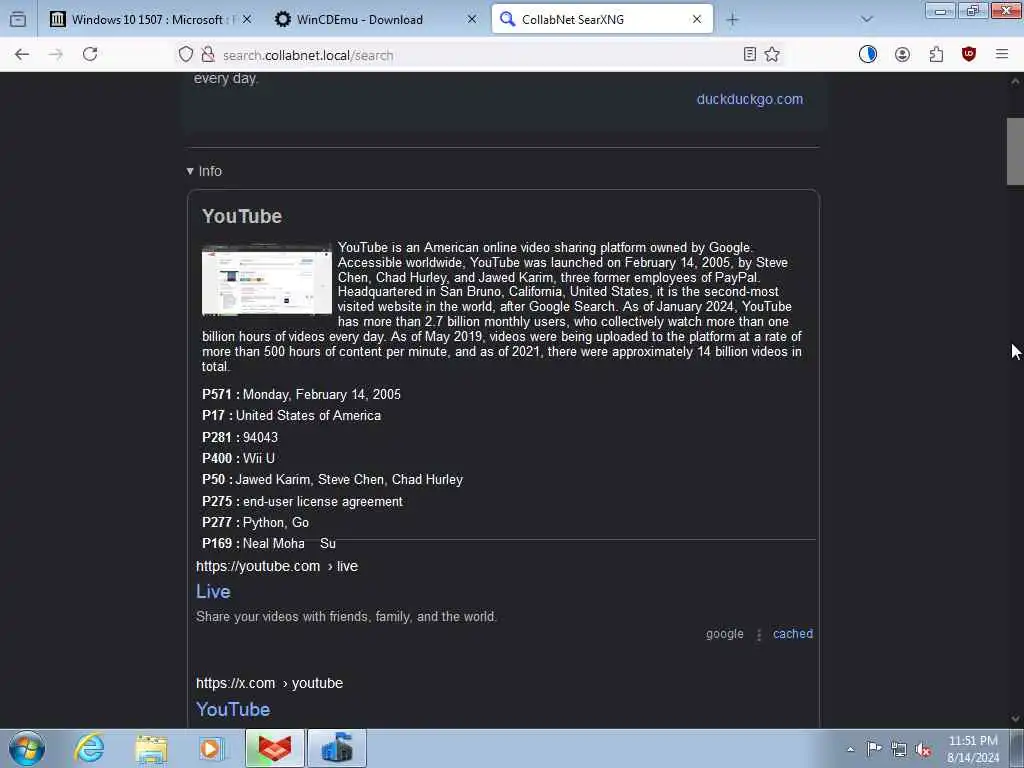Click the scrollbar down arrow
Screen dimensions: 1024x768
coord(1015,718)
